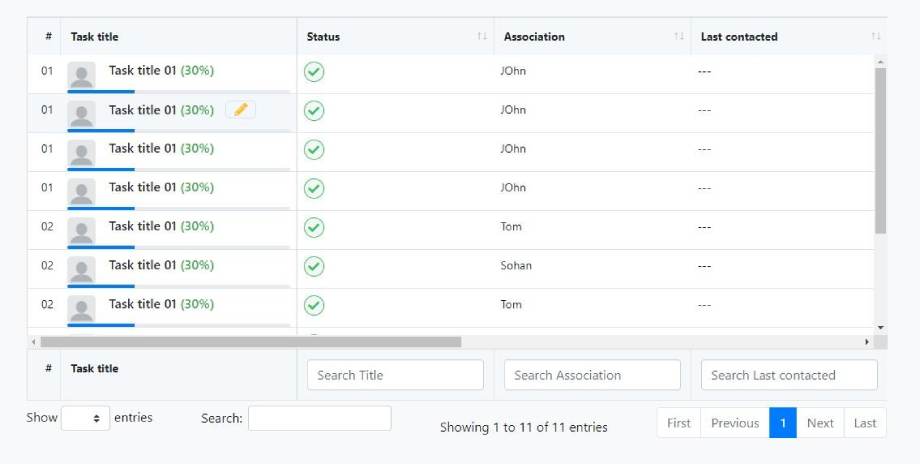Click the avatar icon in the first row
The image size is (920, 464).
[x=81, y=75]
